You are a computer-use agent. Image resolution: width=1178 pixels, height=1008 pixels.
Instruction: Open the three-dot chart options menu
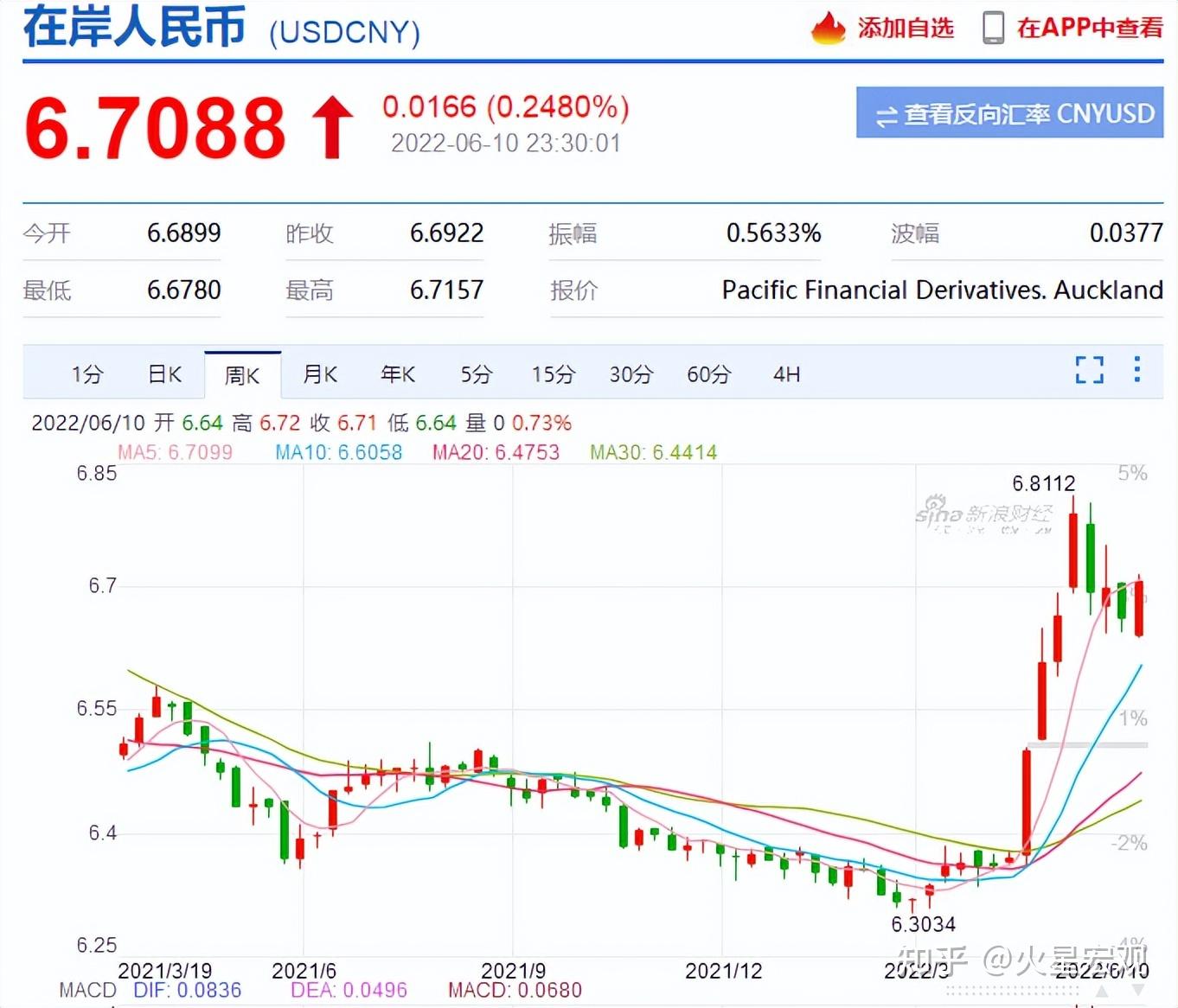coord(1136,369)
